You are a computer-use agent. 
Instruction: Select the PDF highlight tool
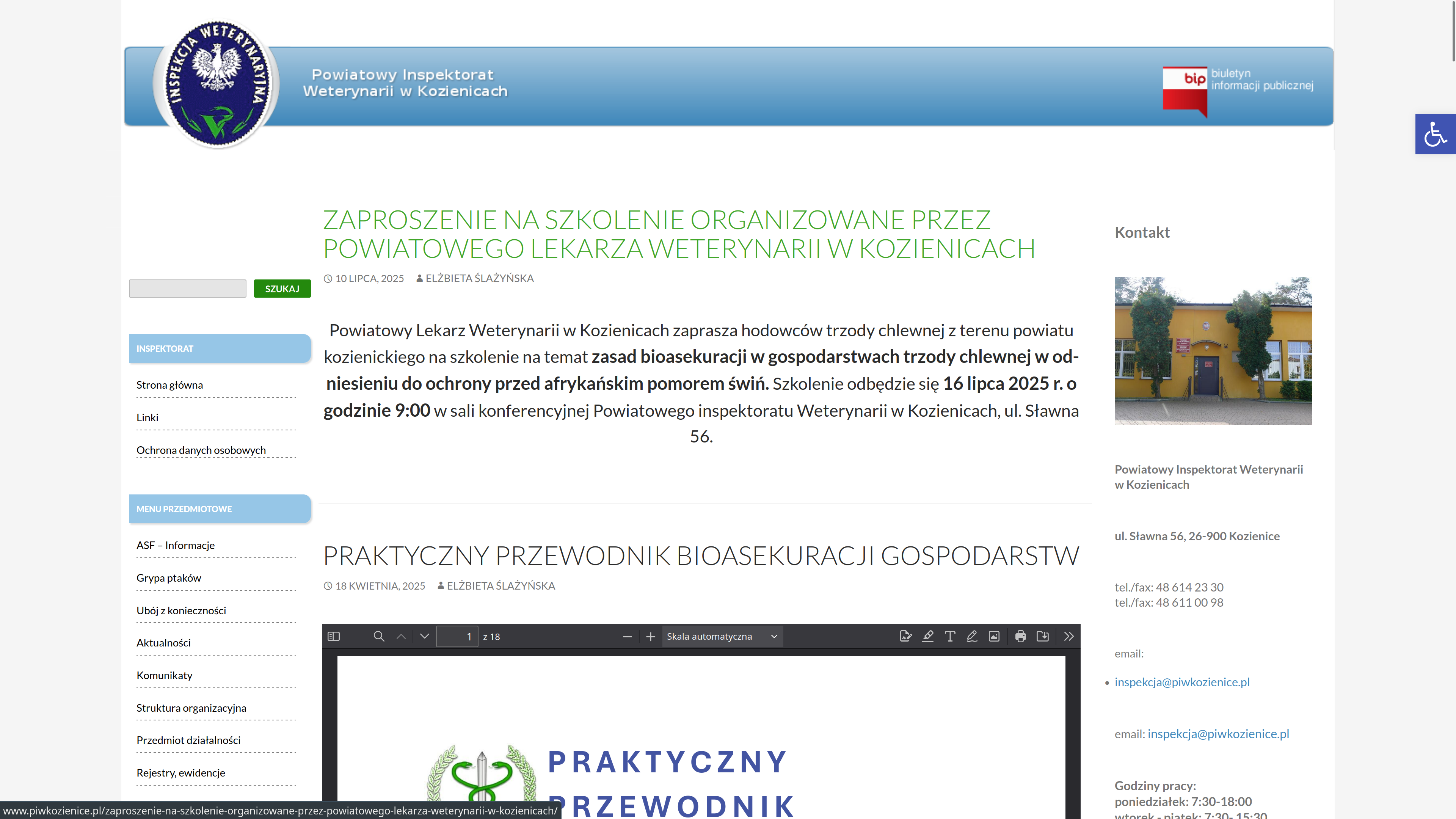(x=927, y=637)
